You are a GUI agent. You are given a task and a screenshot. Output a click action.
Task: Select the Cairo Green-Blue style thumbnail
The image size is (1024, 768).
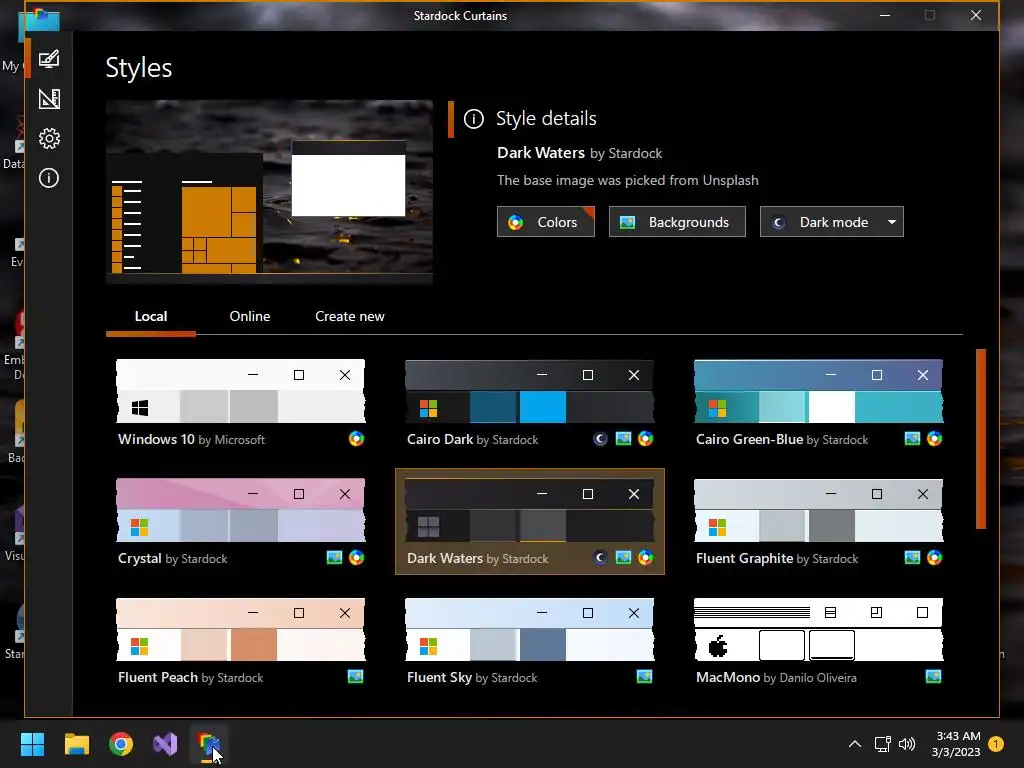point(818,391)
